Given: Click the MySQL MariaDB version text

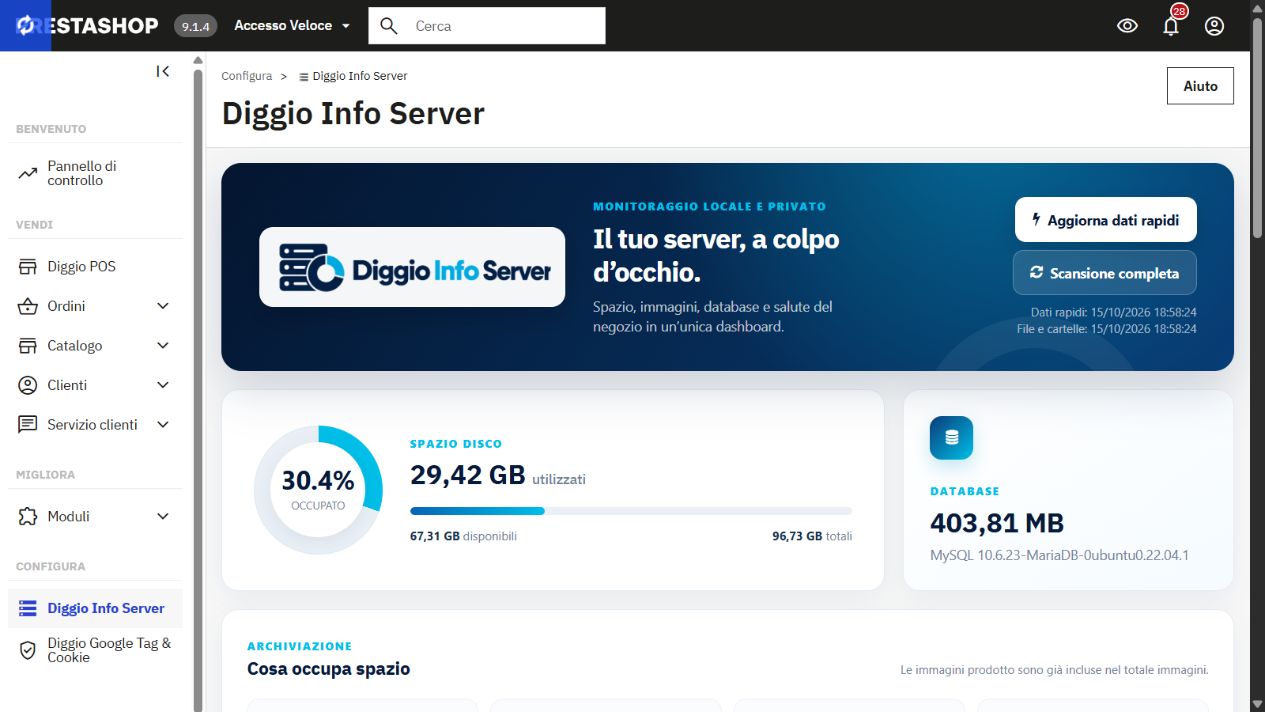Looking at the screenshot, I should [1059, 555].
